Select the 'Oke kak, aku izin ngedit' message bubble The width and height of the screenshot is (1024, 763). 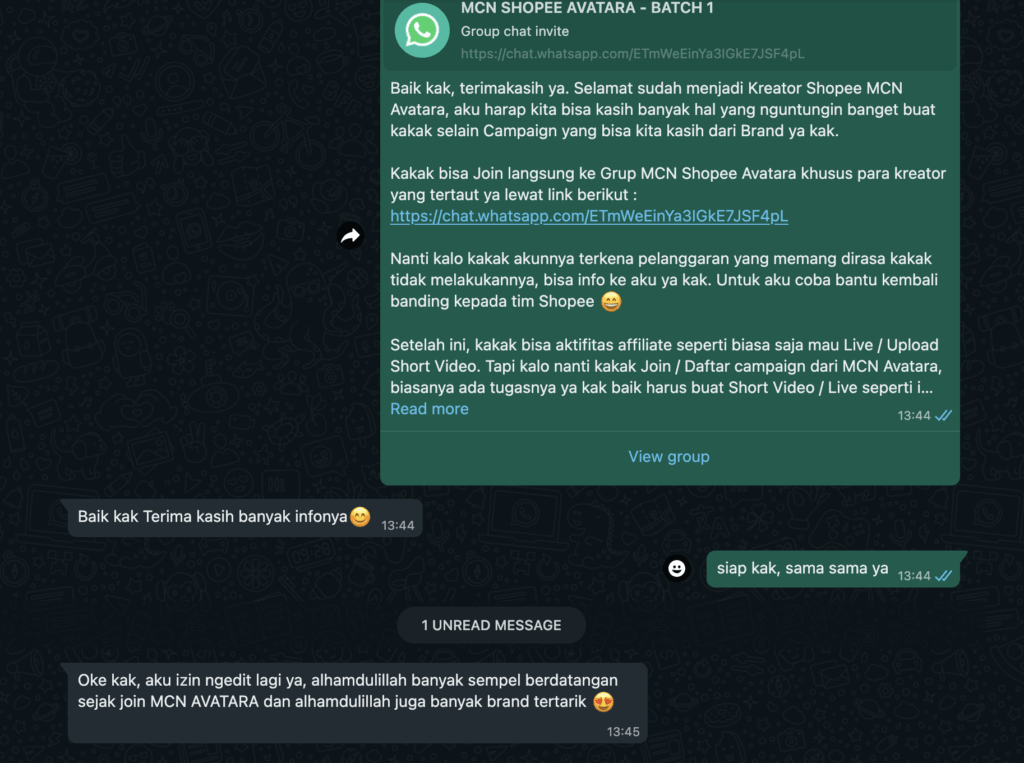click(x=357, y=703)
